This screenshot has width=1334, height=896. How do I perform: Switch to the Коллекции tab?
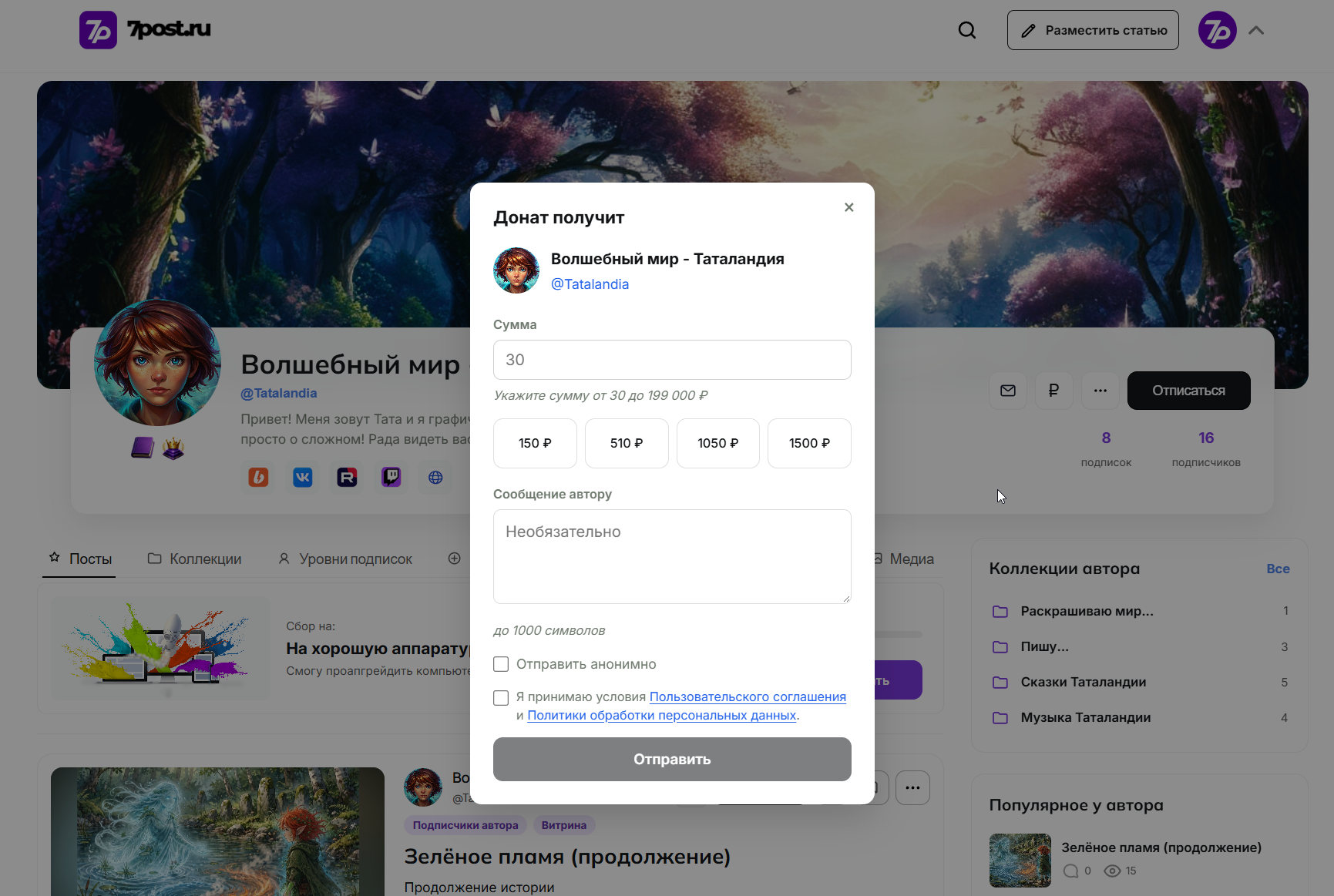tap(194, 559)
